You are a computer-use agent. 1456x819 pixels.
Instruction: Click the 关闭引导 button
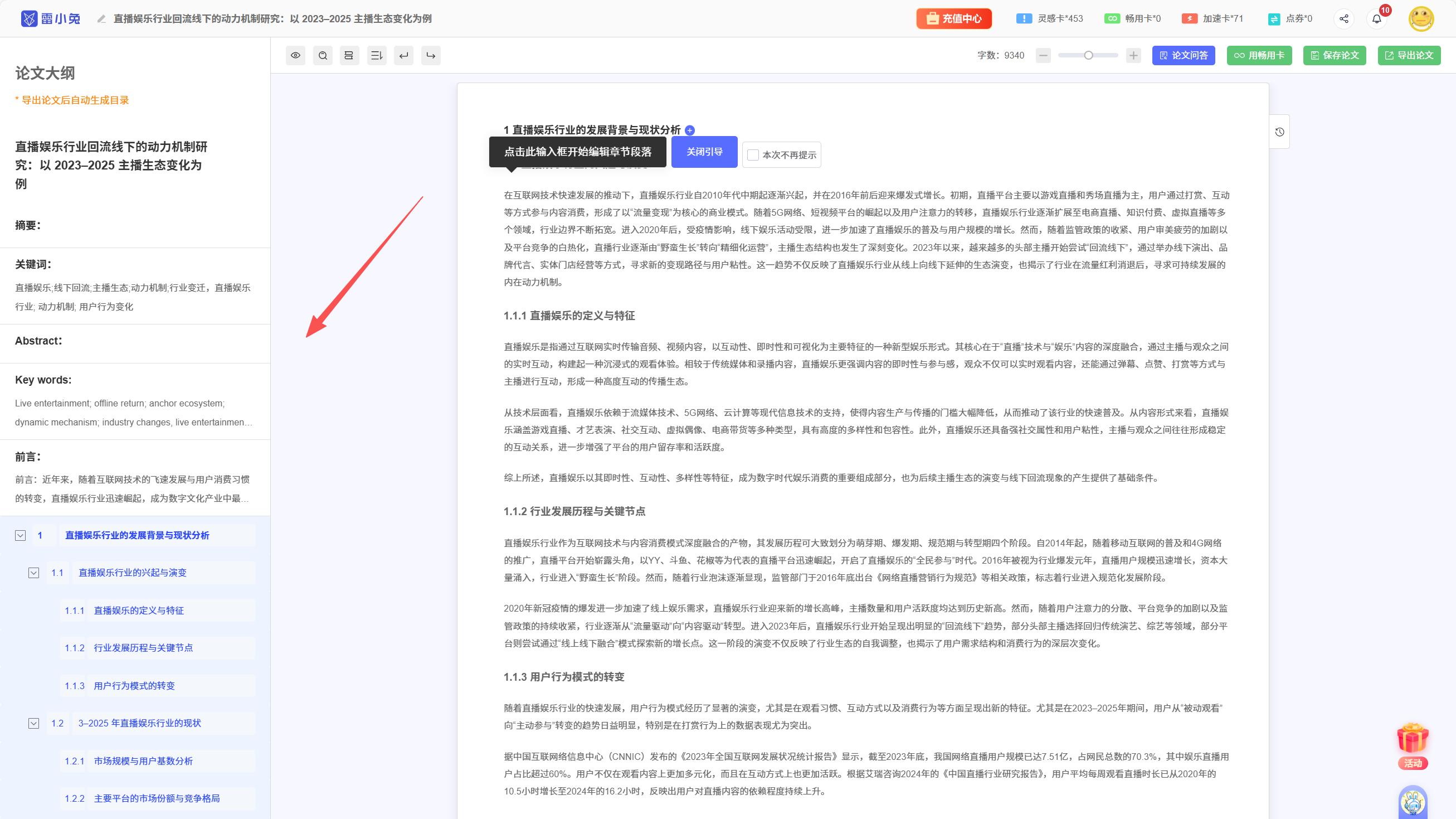pyautogui.click(x=704, y=152)
